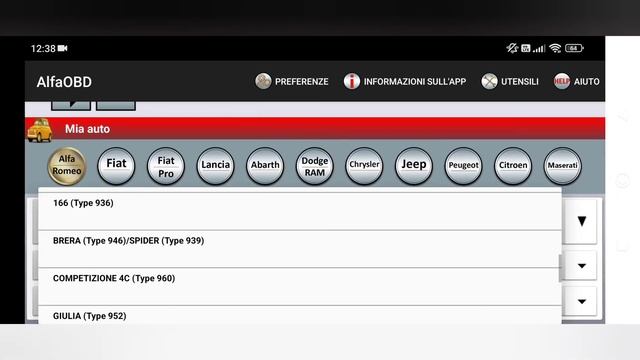Click the Mia auto header
The width and height of the screenshot is (640, 360).
coord(315,129)
